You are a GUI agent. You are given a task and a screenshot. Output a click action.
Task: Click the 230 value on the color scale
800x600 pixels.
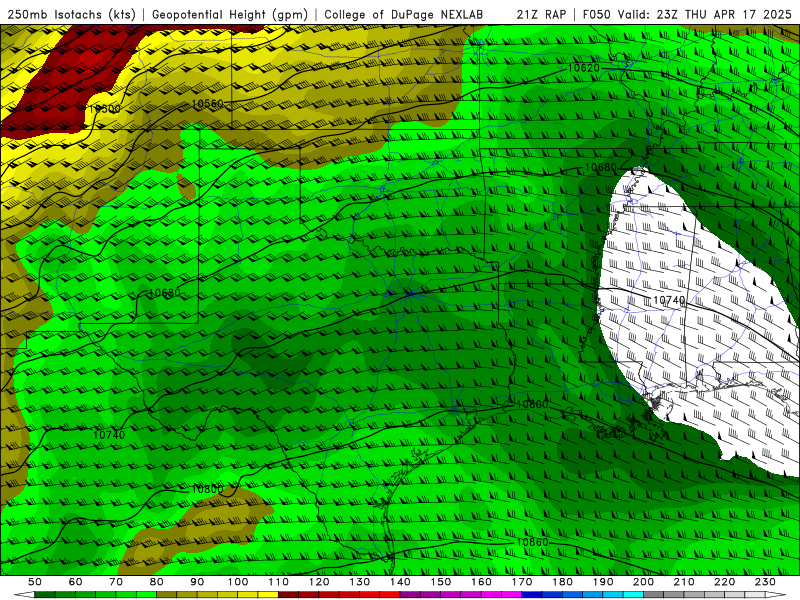pyautogui.click(x=765, y=582)
